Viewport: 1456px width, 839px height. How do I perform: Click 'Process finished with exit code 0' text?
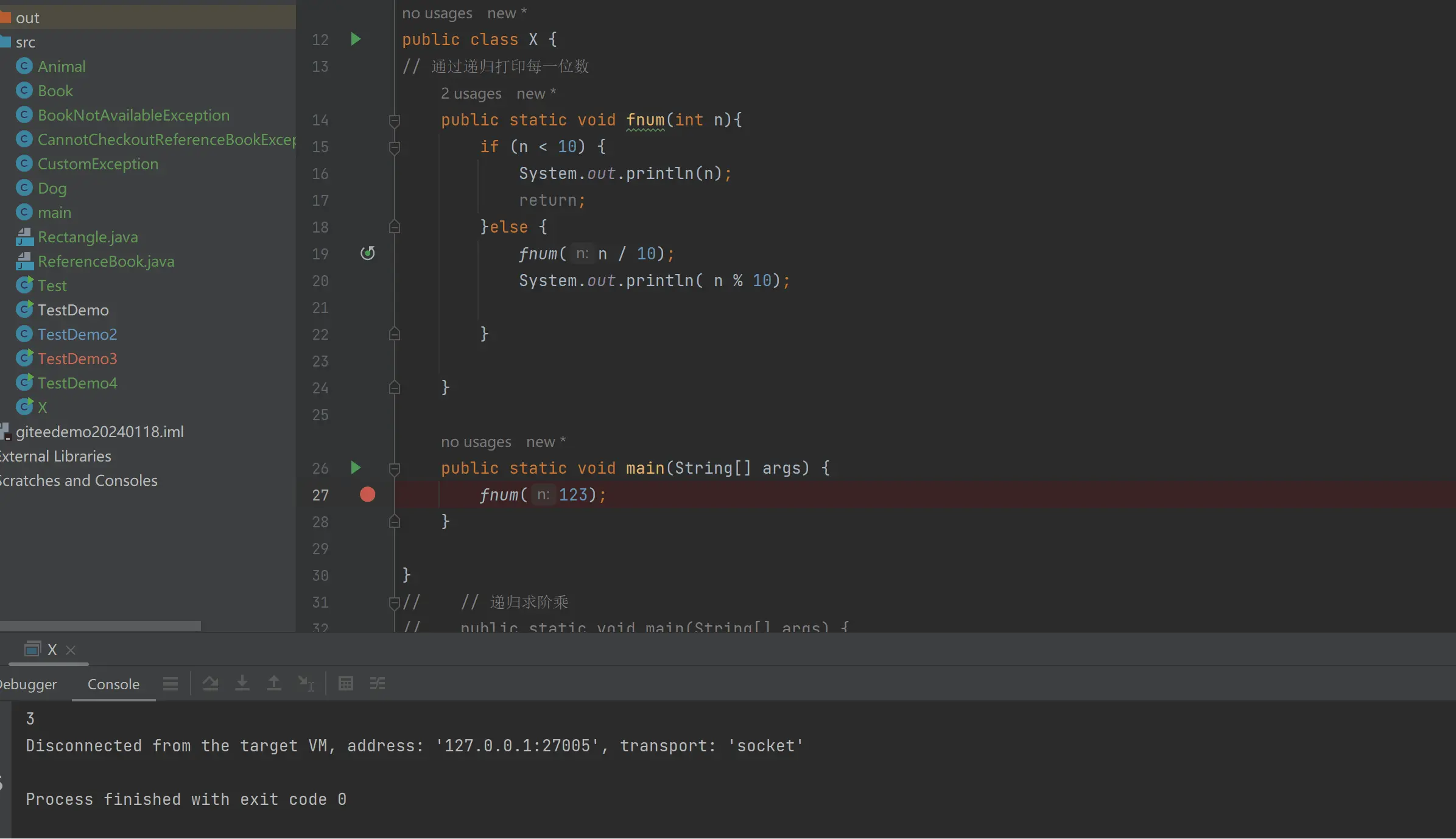click(186, 799)
